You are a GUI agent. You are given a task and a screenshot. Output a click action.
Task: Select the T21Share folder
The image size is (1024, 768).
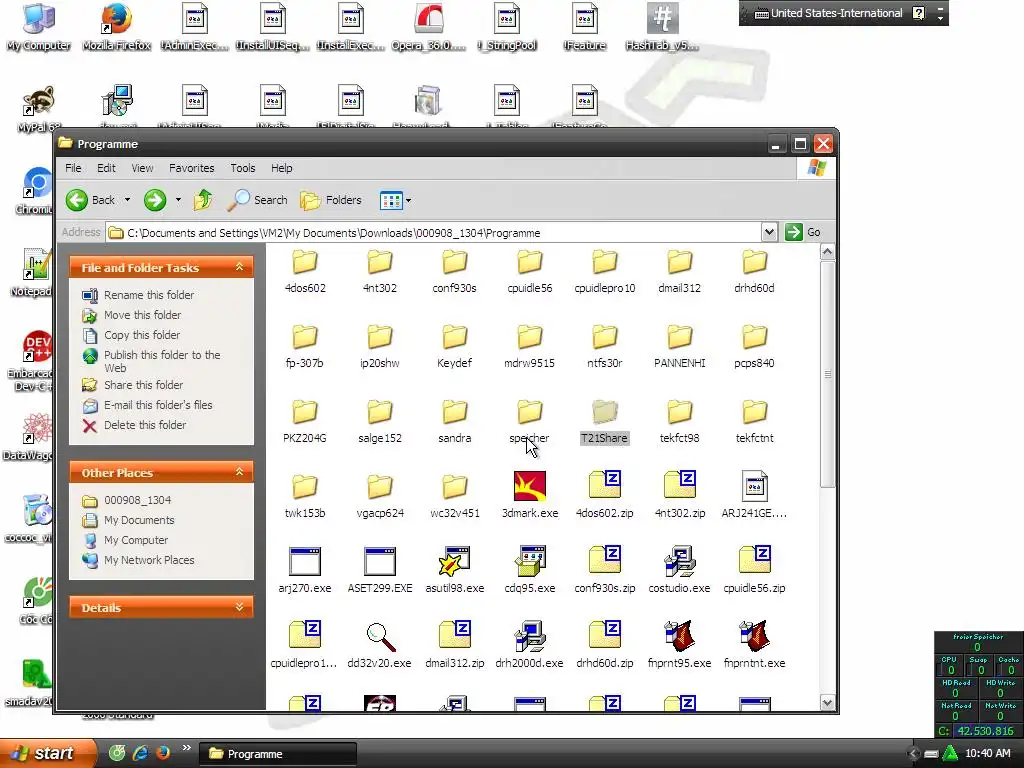604,422
